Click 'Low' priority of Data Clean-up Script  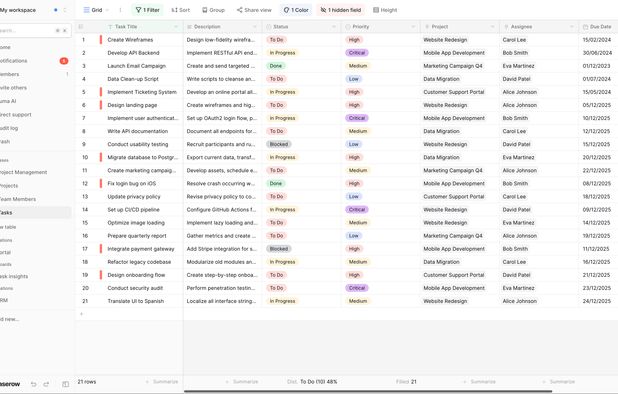[354, 79]
